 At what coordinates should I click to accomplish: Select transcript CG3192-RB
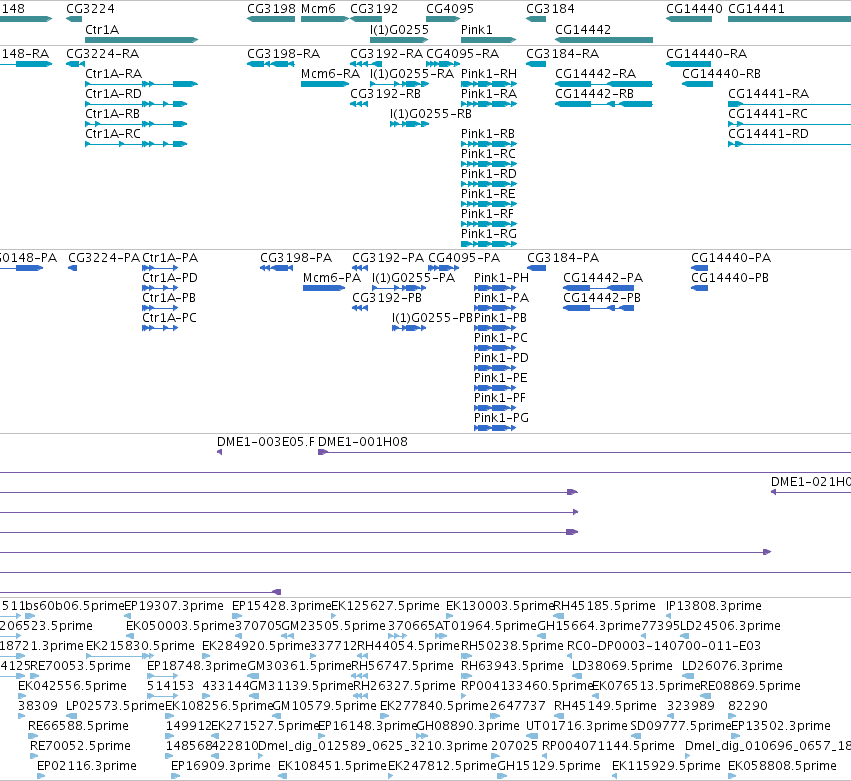359,104
